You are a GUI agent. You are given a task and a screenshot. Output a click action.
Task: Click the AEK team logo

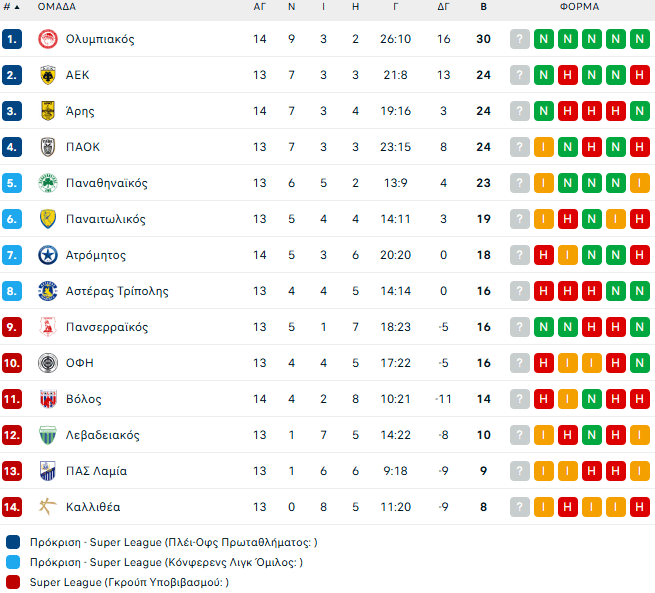pyautogui.click(x=47, y=75)
